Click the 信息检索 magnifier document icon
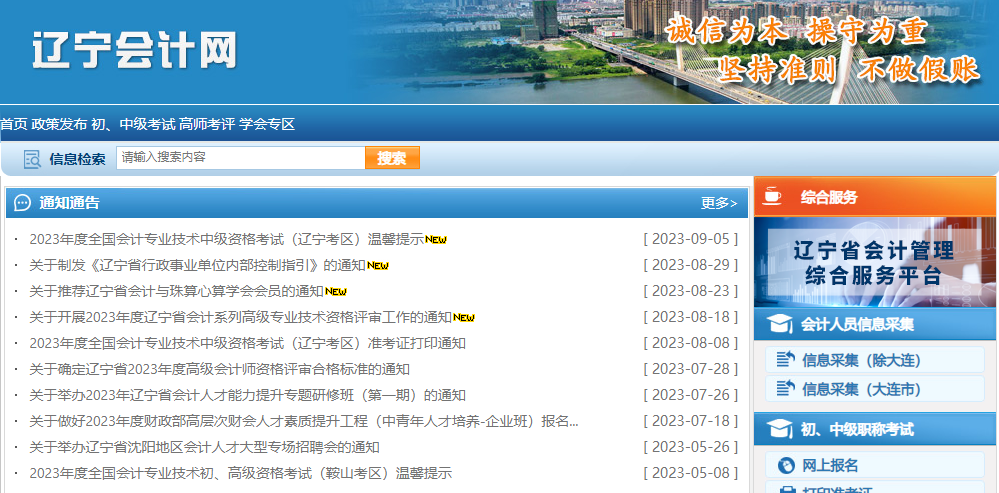 coord(32,159)
